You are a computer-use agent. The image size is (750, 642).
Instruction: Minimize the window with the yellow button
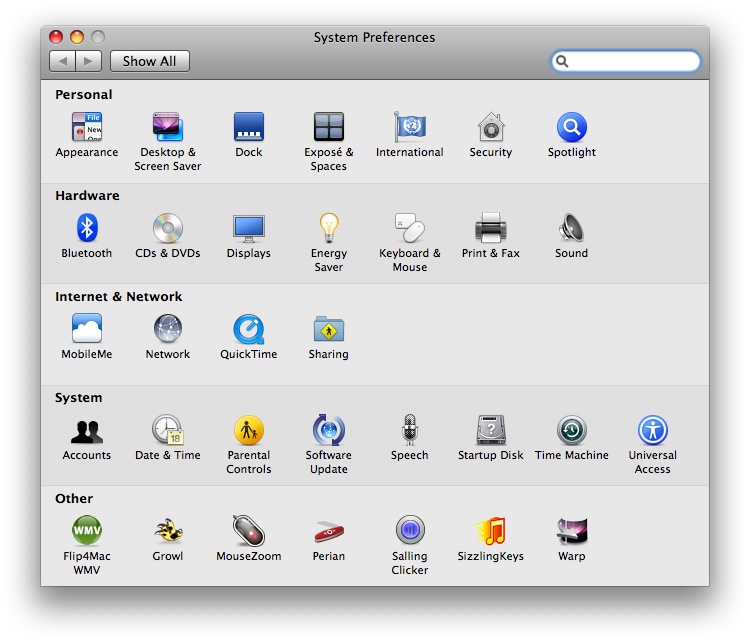click(77, 37)
